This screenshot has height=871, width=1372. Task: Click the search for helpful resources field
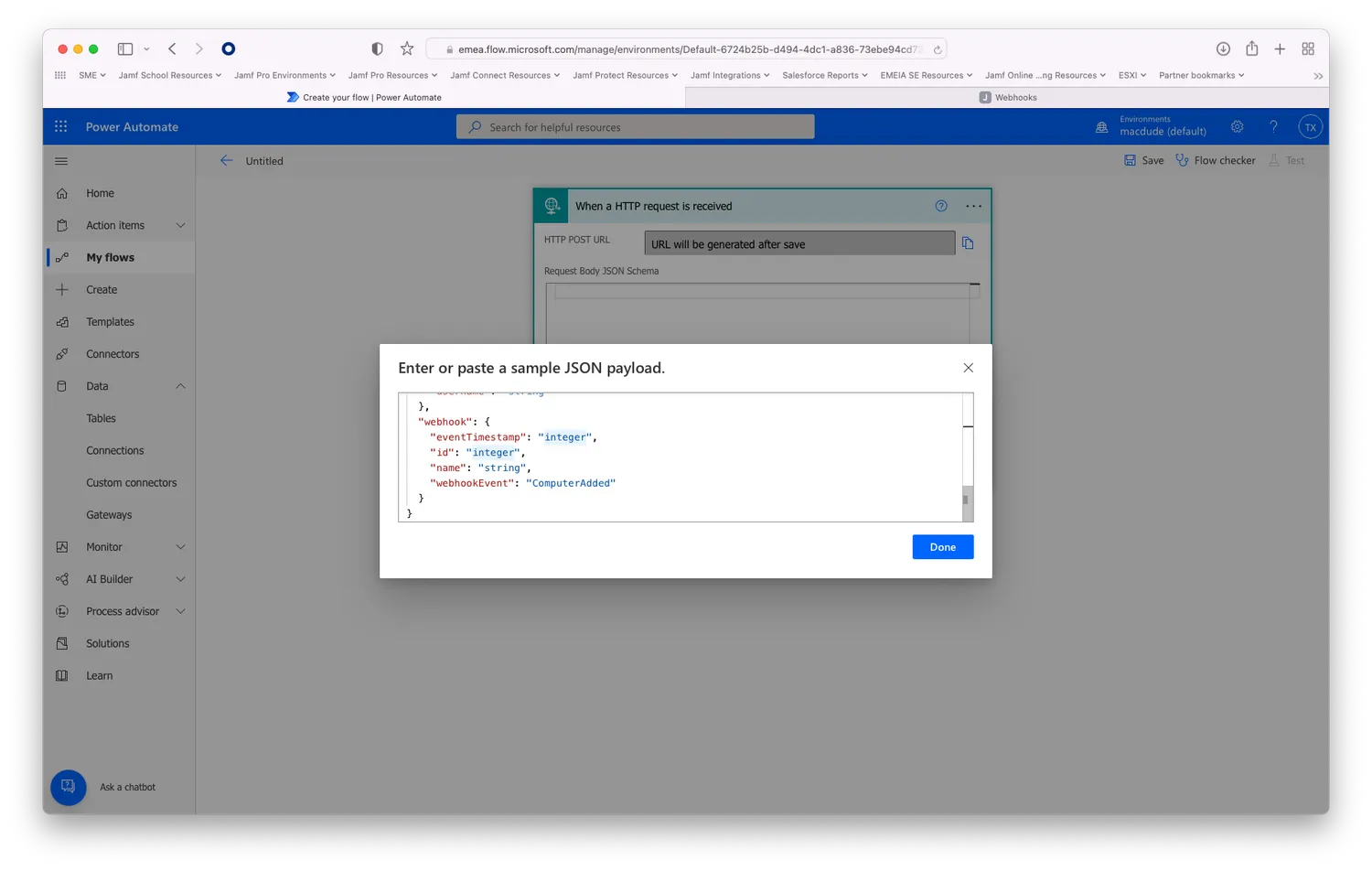click(x=635, y=126)
